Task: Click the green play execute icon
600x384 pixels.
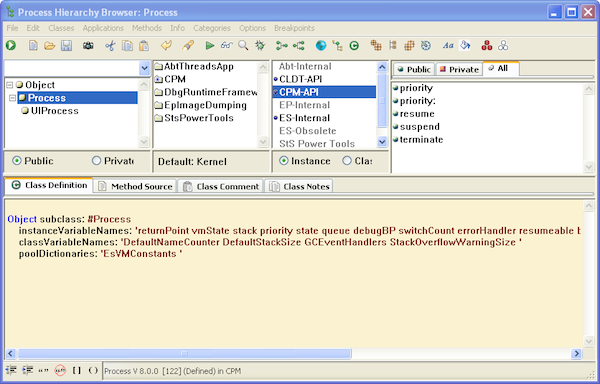Action: click(209, 46)
